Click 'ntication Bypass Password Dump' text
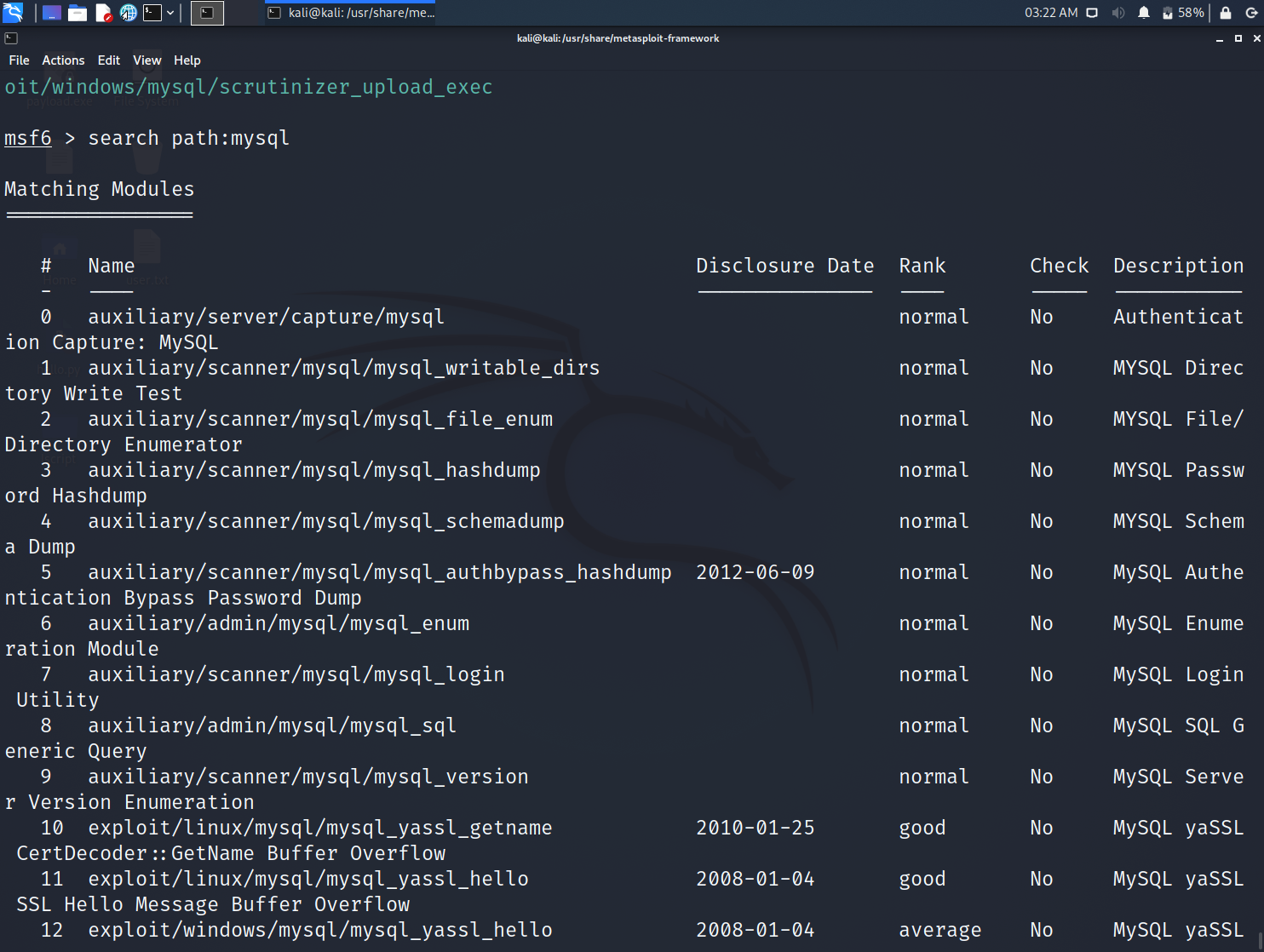Image resolution: width=1264 pixels, height=952 pixels. point(183,598)
